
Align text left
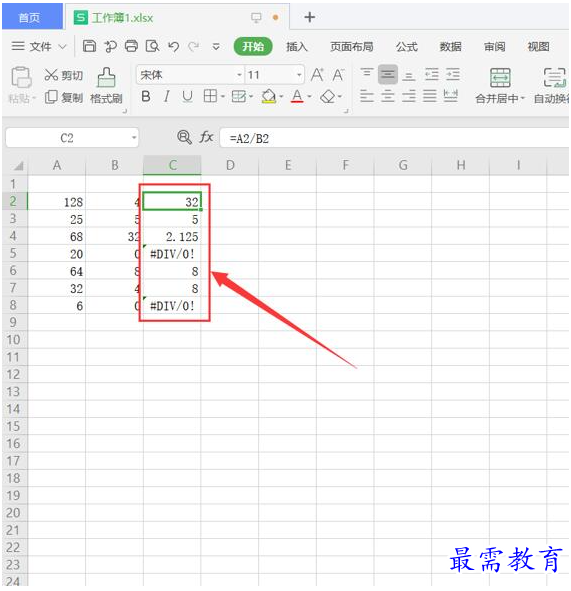tap(366, 96)
